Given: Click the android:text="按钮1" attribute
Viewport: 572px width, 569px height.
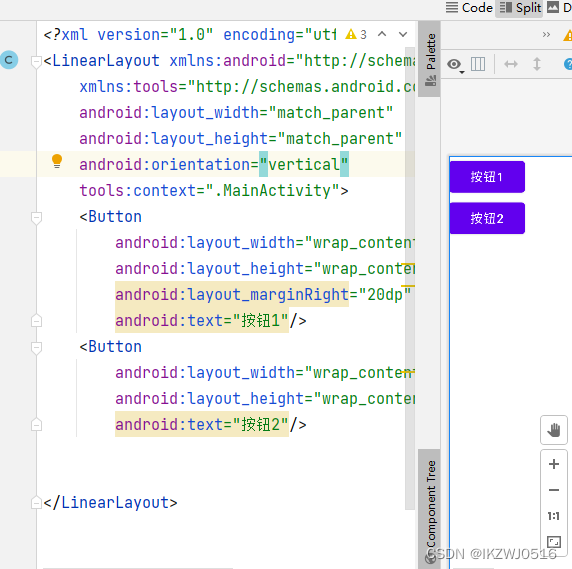Looking at the screenshot, I should (202, 320).
